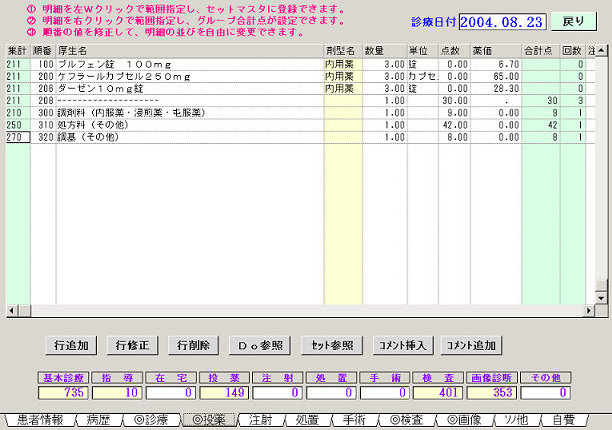The image size is (612, 430).
Task: Click the 行追加 add row button
Action: 70,345
